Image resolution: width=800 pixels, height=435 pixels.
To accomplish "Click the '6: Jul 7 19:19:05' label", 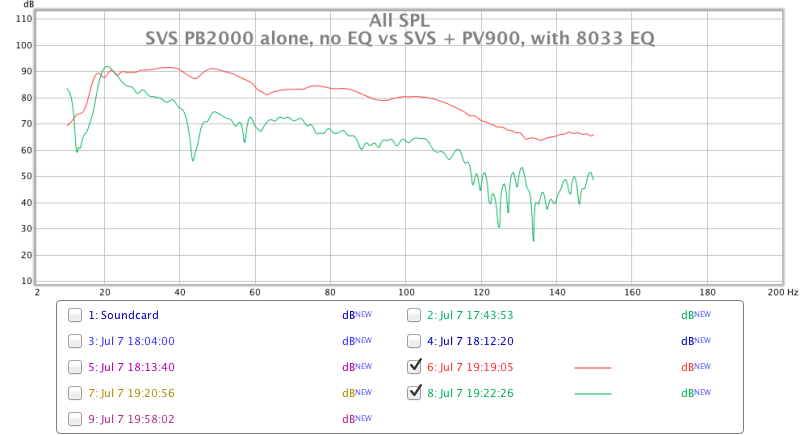I will (x=470, y=367).
